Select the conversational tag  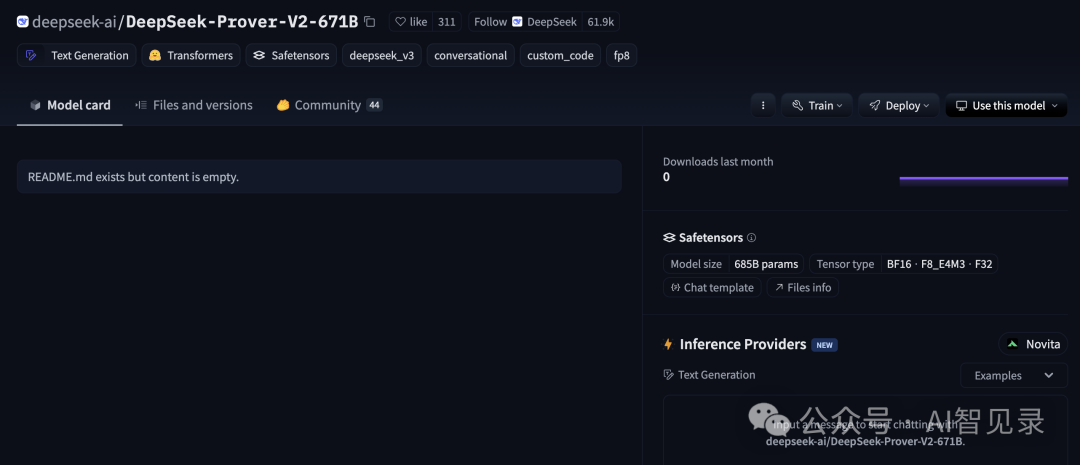[x=470, y=55]
